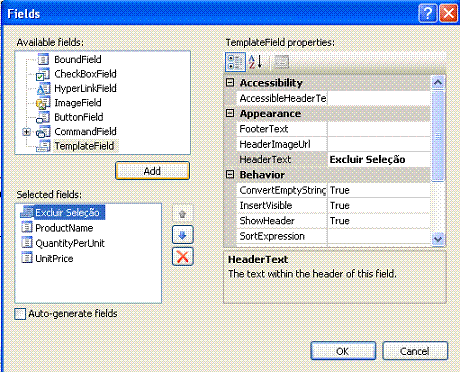
Task: Select ProductName in Selected fields
Action: pos(64,228)
